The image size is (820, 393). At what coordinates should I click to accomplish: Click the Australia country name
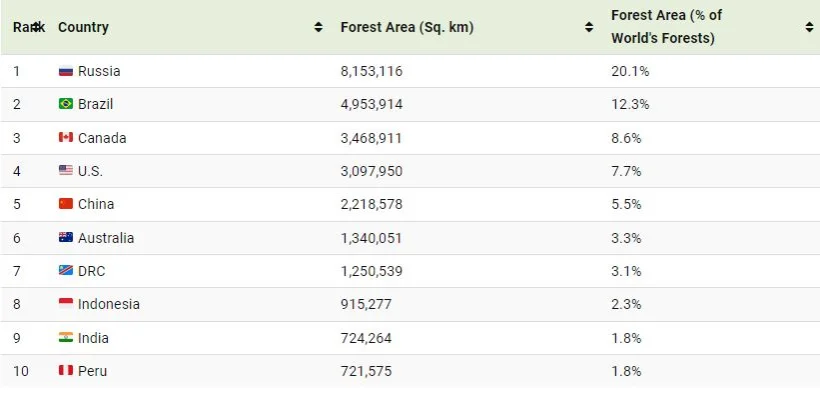(x=106, y=238)
